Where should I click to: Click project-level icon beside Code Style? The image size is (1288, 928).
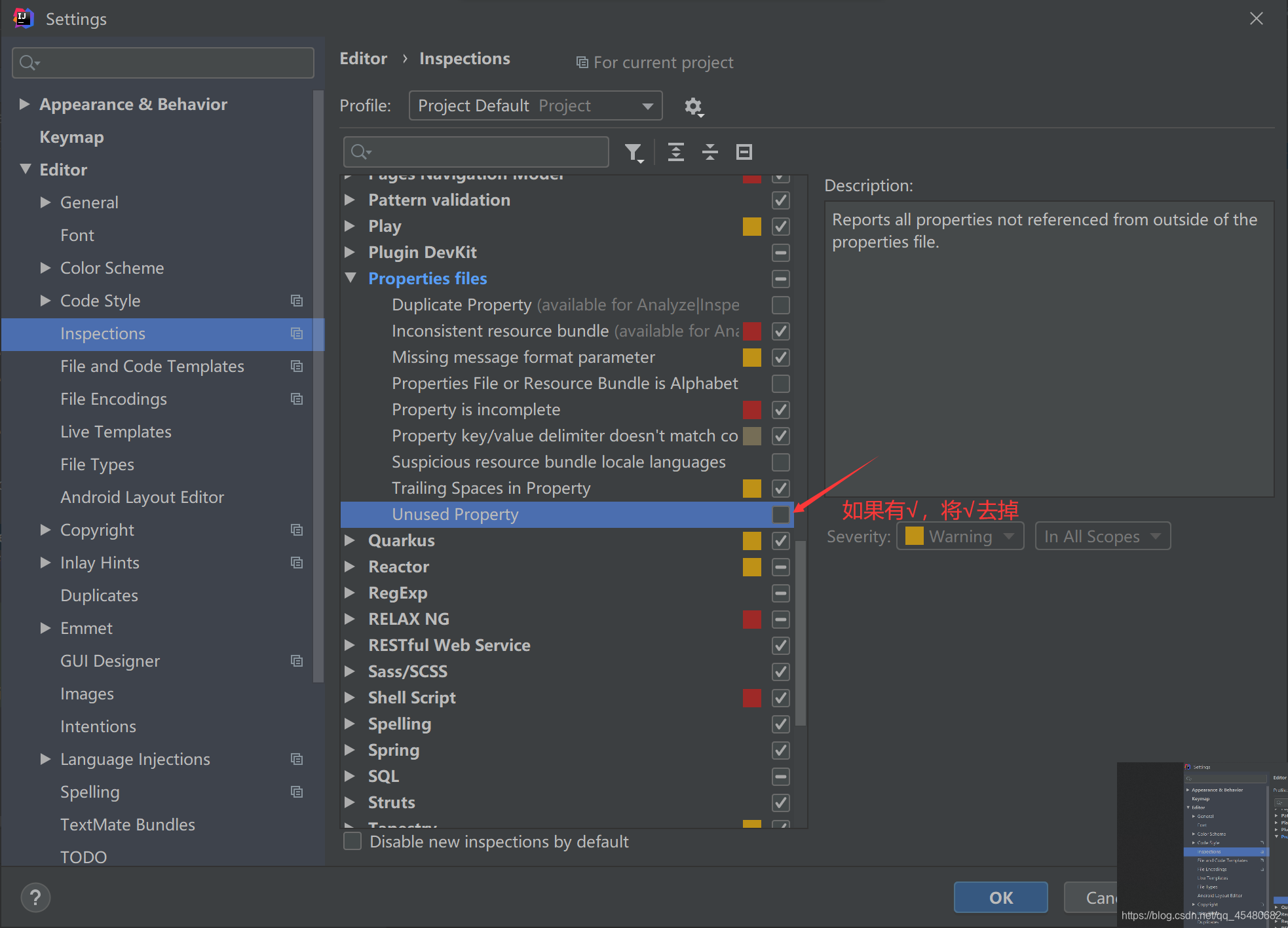297,301
